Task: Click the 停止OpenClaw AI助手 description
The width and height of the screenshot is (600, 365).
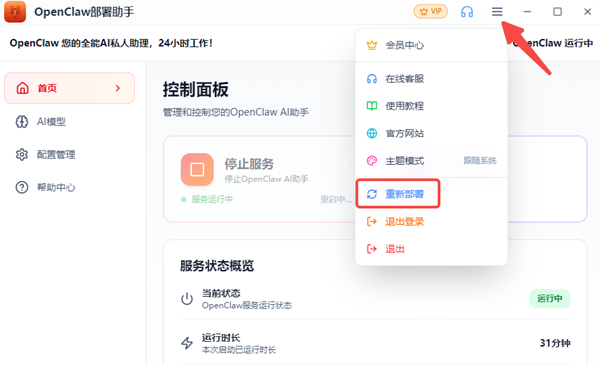Action: click(x=266, y=179)
